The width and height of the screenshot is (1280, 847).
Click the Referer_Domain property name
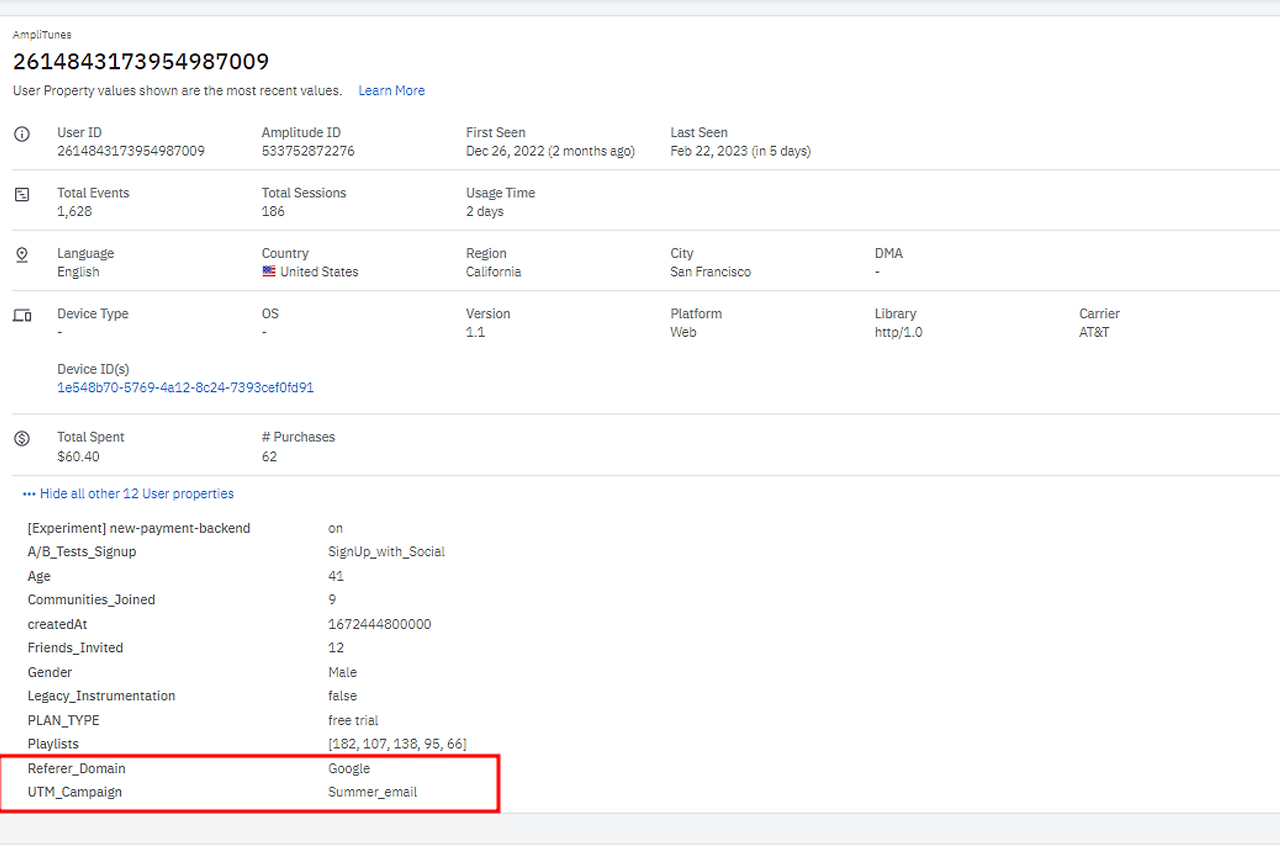tap(76, 769)
